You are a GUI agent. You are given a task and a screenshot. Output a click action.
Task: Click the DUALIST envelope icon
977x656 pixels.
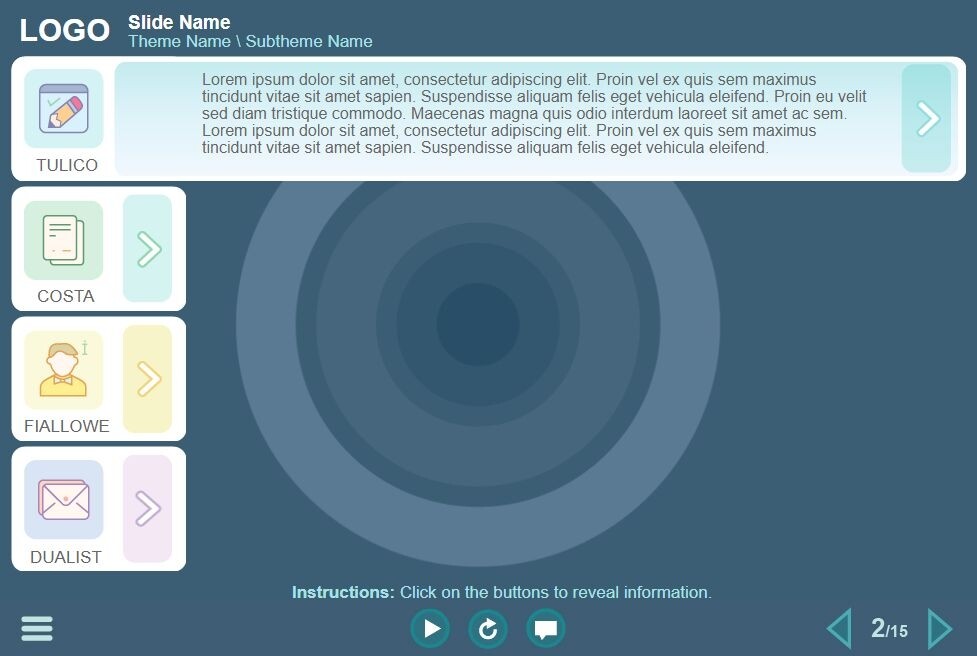click(64, 499)
